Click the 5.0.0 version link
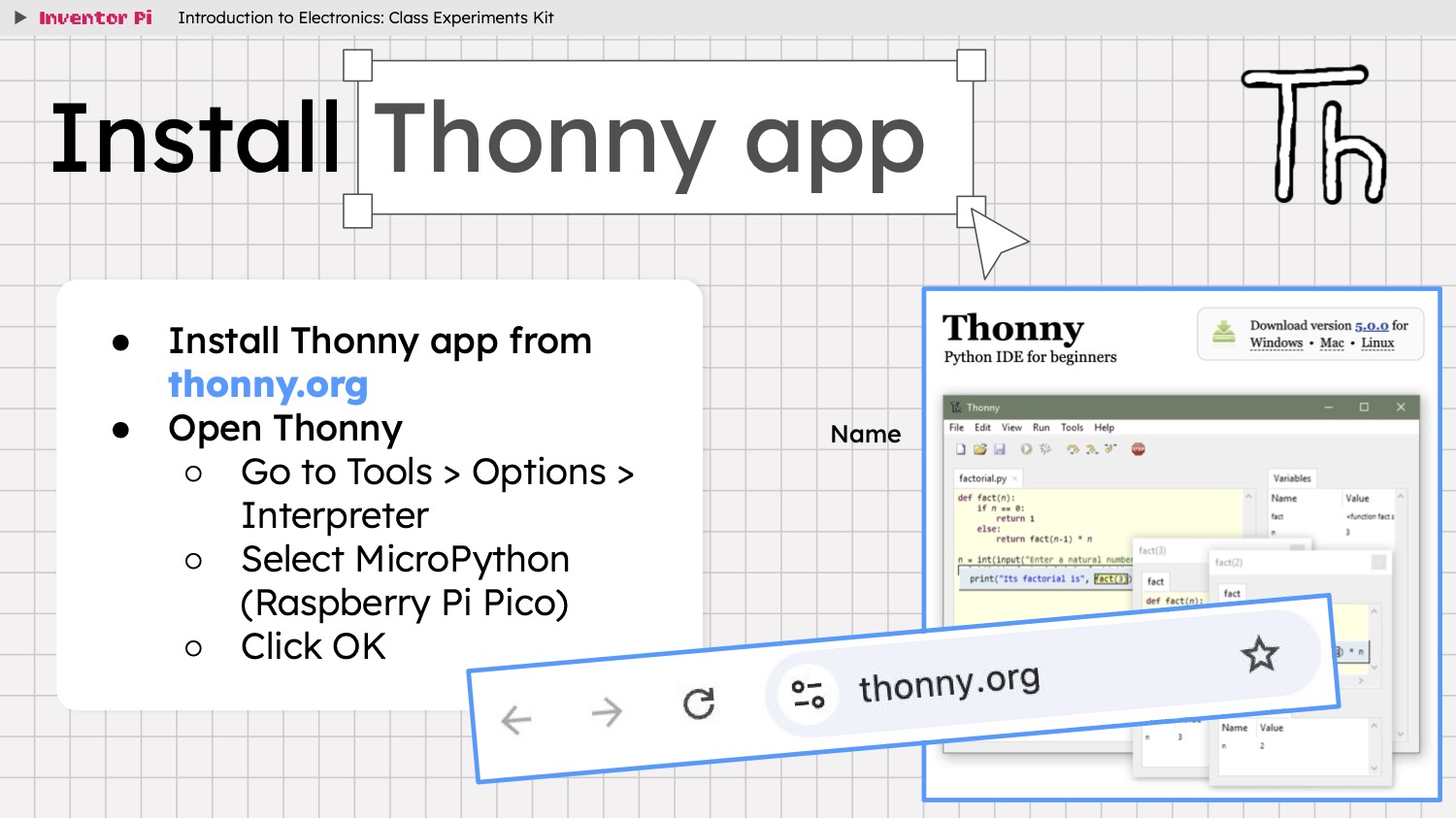This screenshot has height=818, width=1456. click(1372, 326)
